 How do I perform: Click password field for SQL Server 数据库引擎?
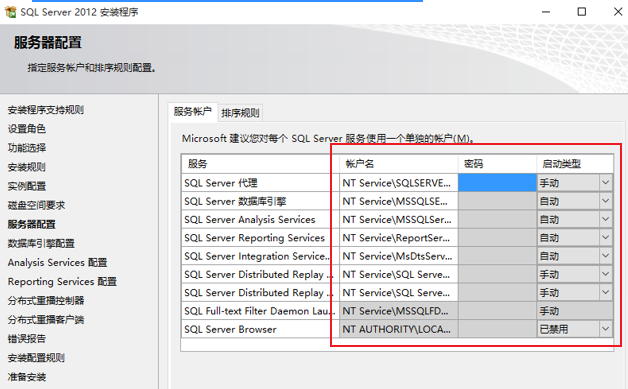pos(497,201)
